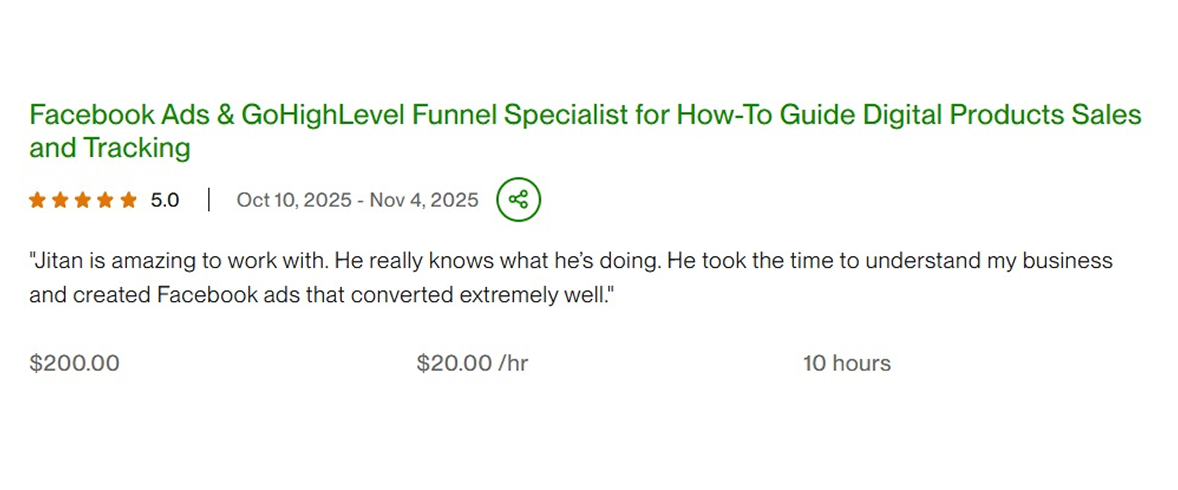Click the divider between rating and dates

point(208,200)
